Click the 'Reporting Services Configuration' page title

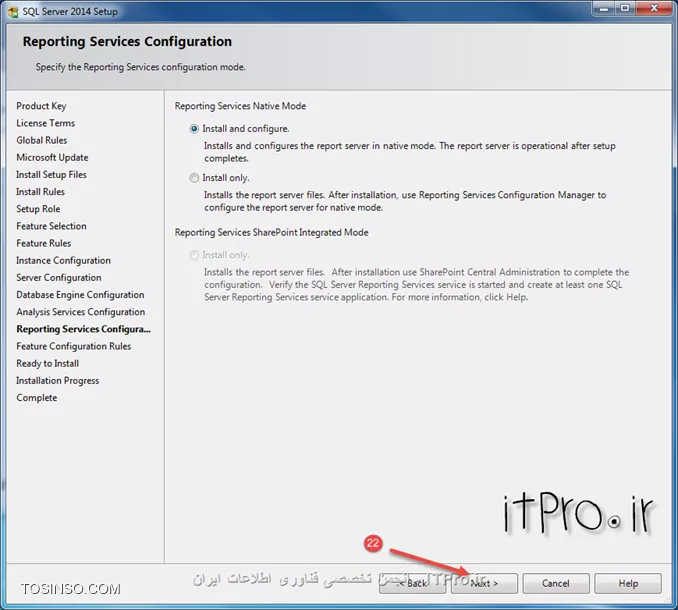tap(127, 42)
